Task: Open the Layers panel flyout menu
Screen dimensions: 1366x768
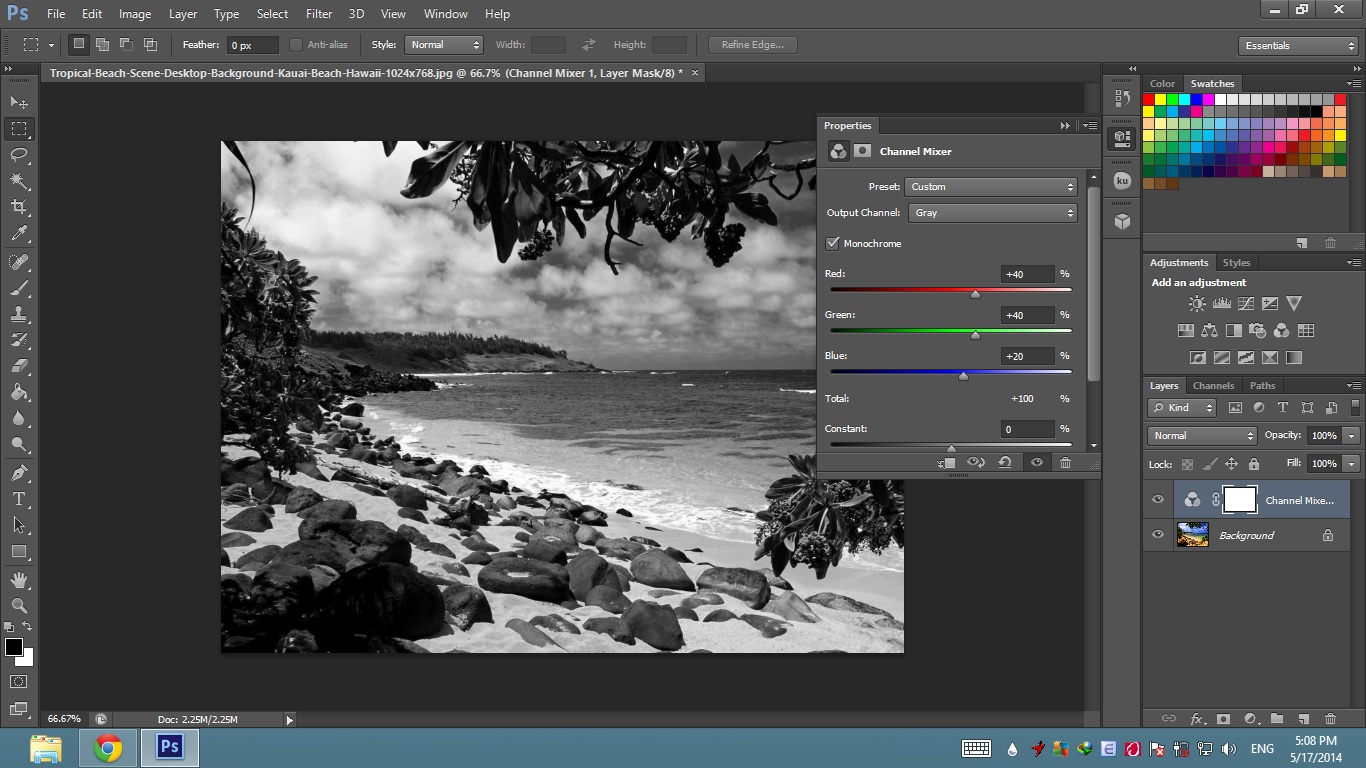Action: [x=1355, y=385]
